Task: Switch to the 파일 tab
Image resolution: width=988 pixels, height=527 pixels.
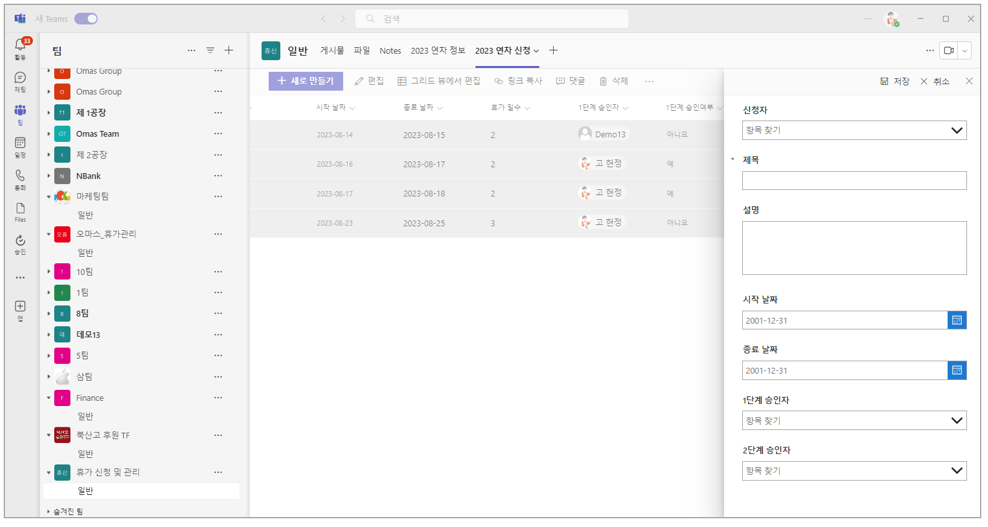Action: tap(362, 50)
